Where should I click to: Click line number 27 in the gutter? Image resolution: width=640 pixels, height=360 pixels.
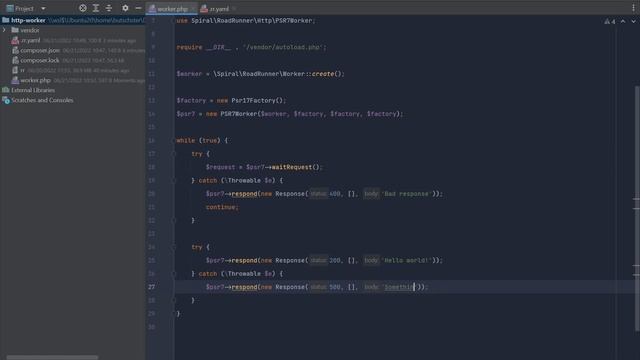(151, 287)
